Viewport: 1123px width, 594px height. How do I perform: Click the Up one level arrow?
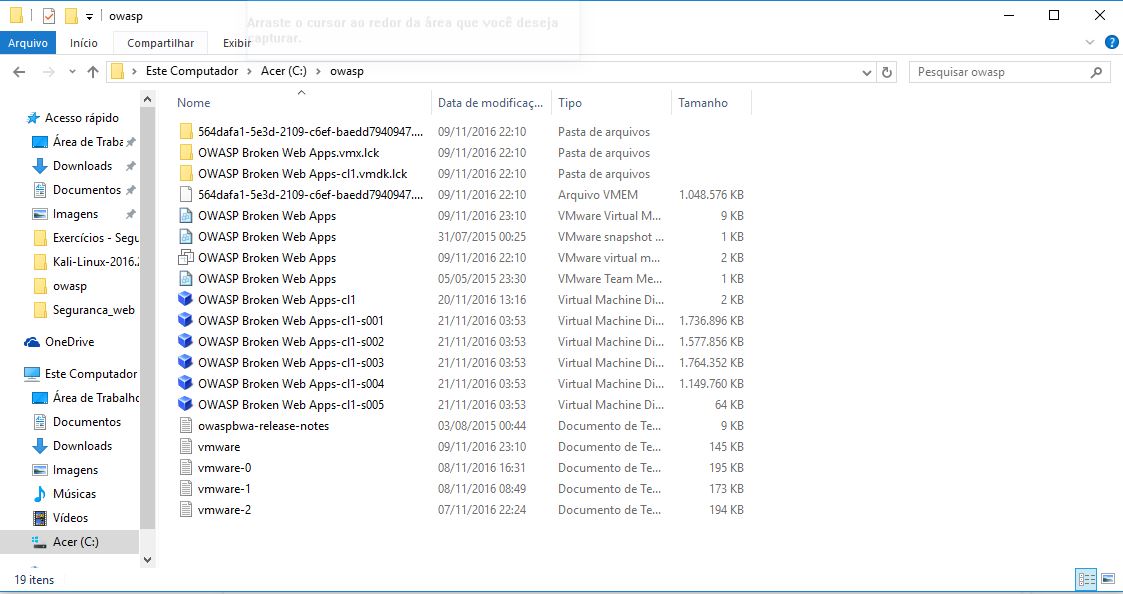(92, 72)
